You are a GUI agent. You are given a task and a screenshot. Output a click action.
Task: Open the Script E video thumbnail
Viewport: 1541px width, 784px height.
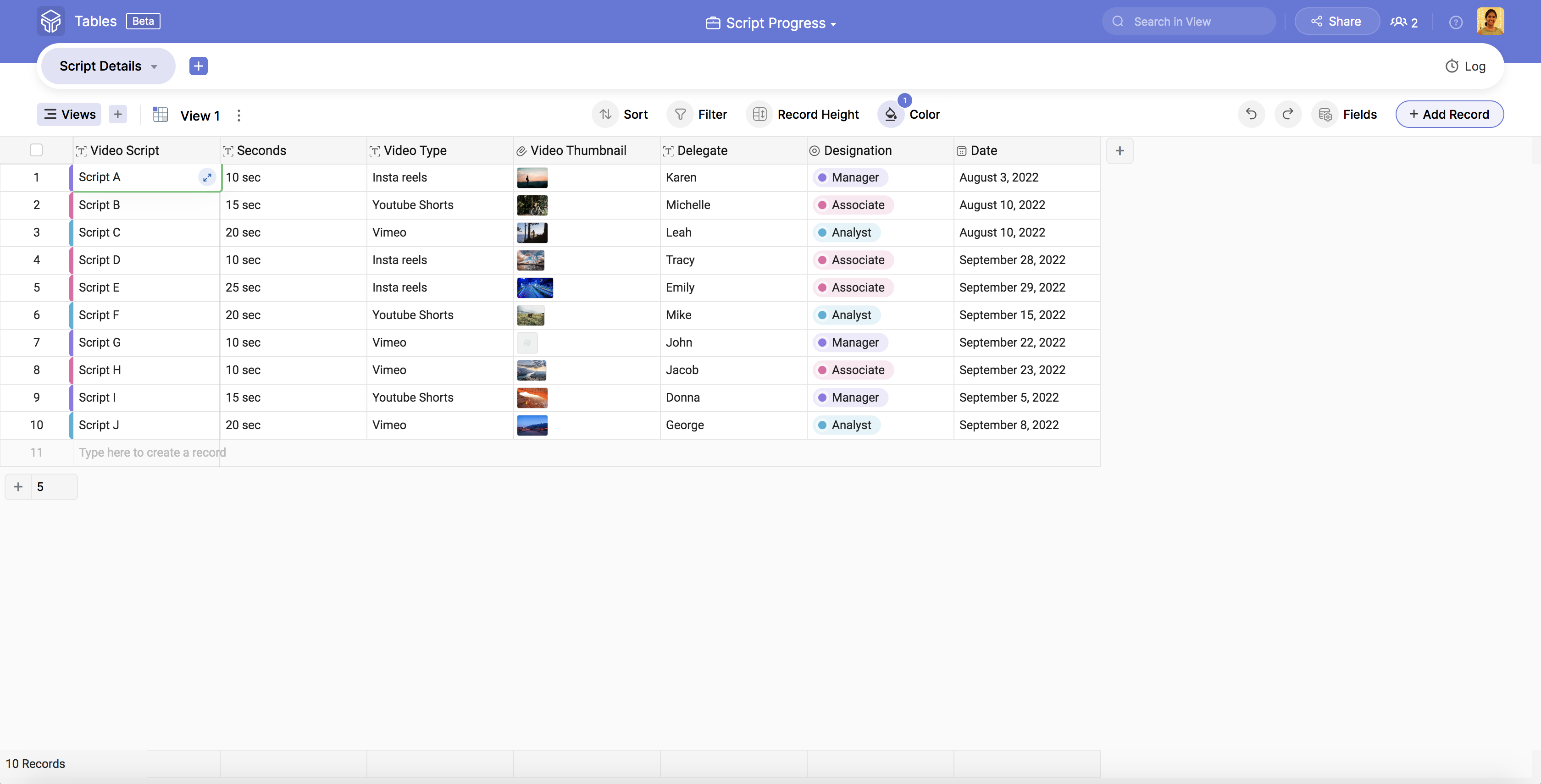point(534,287)
